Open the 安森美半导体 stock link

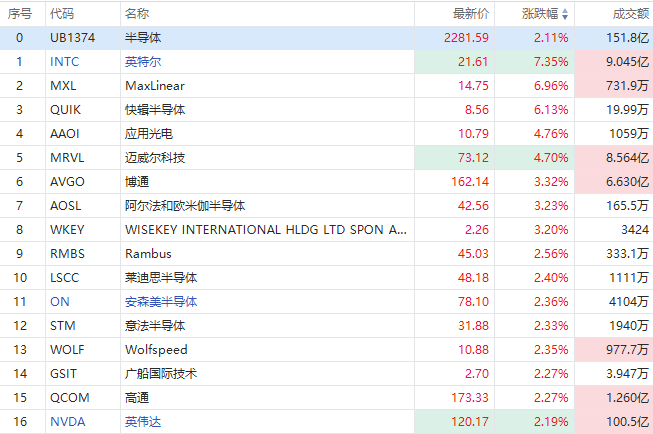pos(161,302)
